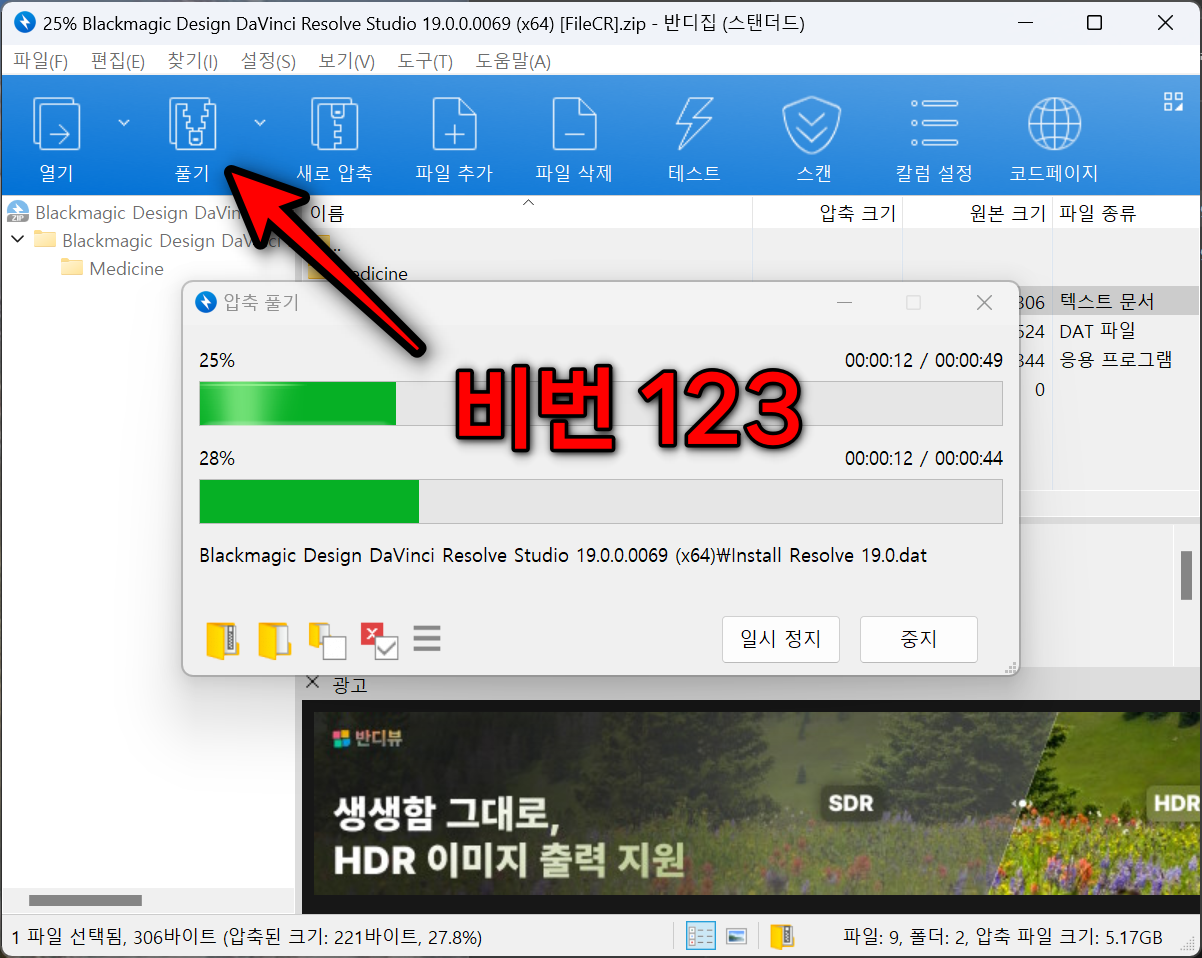Click the extraction file path text

[563, 555]
